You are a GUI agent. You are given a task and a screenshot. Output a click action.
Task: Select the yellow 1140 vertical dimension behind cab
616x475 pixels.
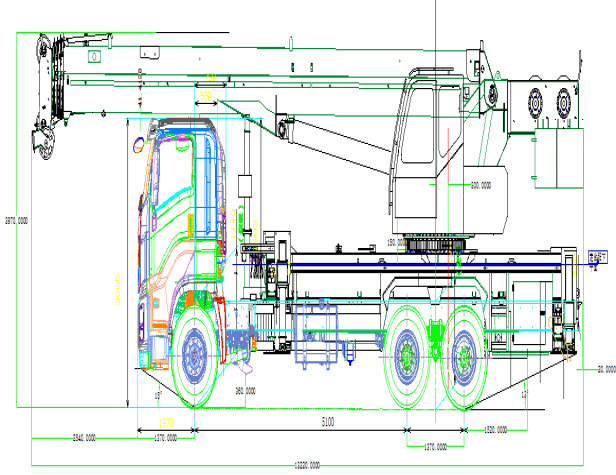pyautogui.click(x=233, y=224)
